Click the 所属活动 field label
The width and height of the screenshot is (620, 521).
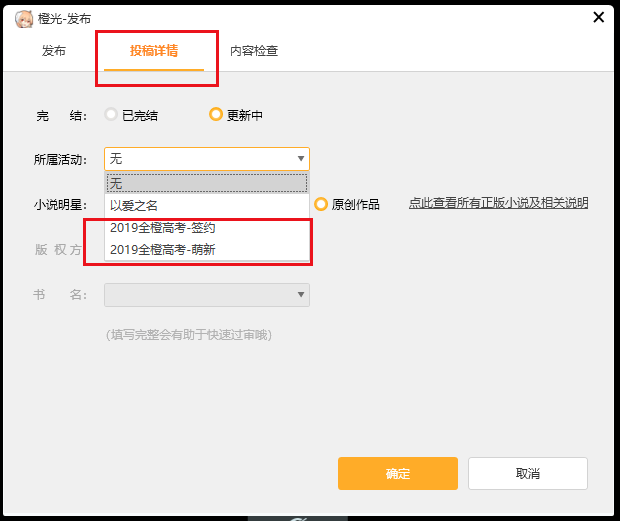[x=61, y=159]
